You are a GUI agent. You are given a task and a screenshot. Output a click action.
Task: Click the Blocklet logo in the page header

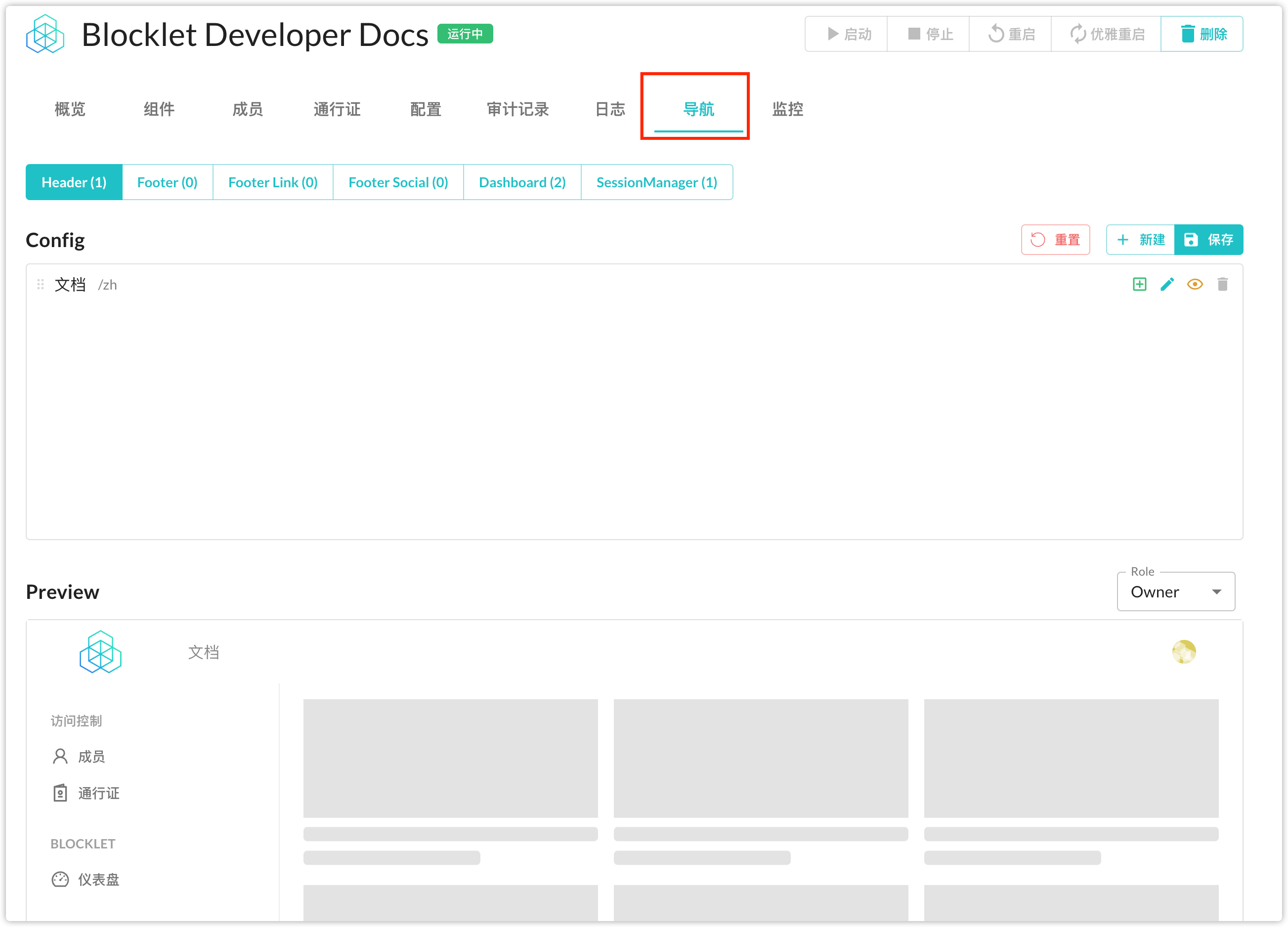click(x=45, y=34)
